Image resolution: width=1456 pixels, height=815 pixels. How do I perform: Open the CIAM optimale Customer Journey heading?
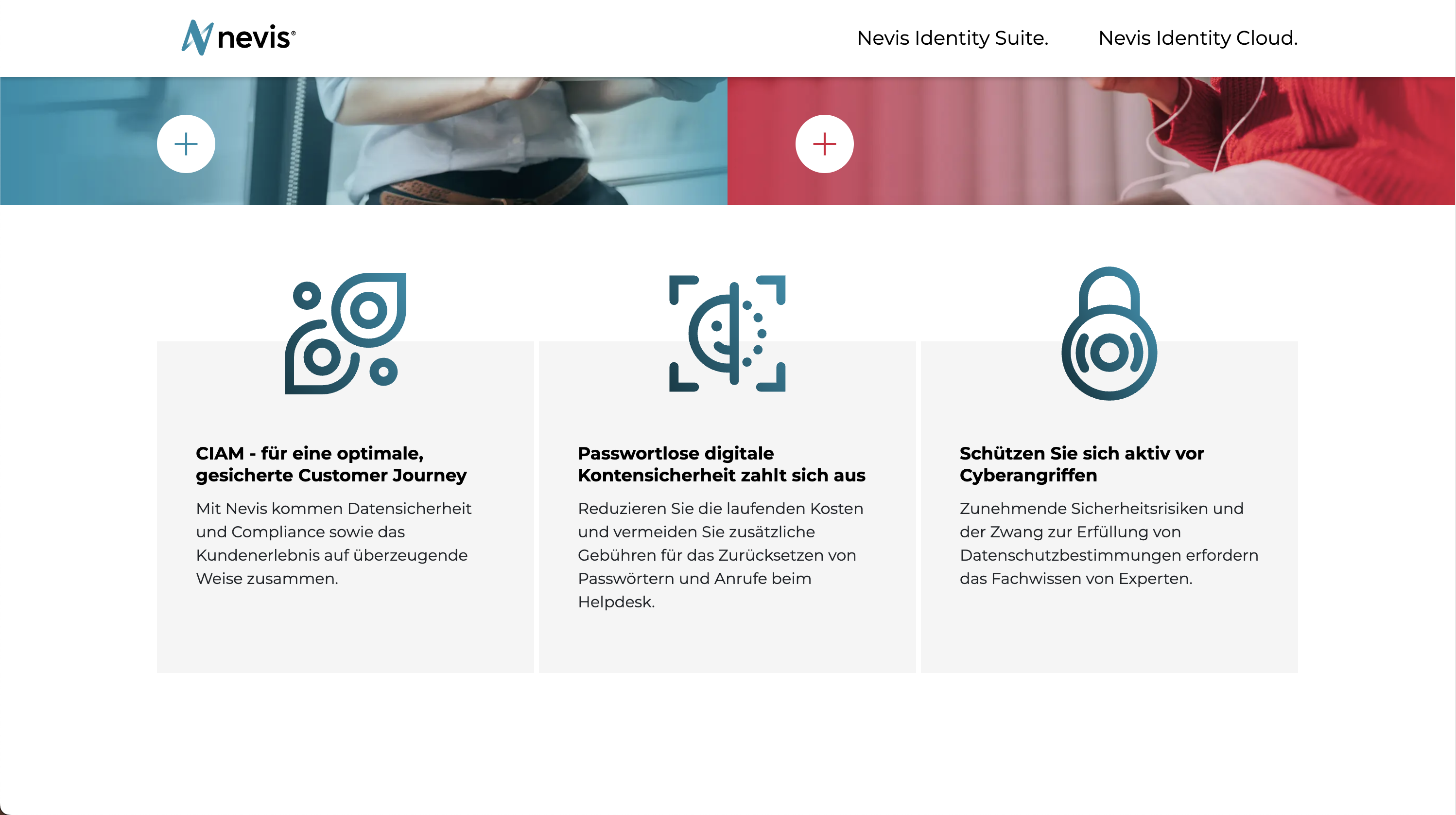[331, 464]
